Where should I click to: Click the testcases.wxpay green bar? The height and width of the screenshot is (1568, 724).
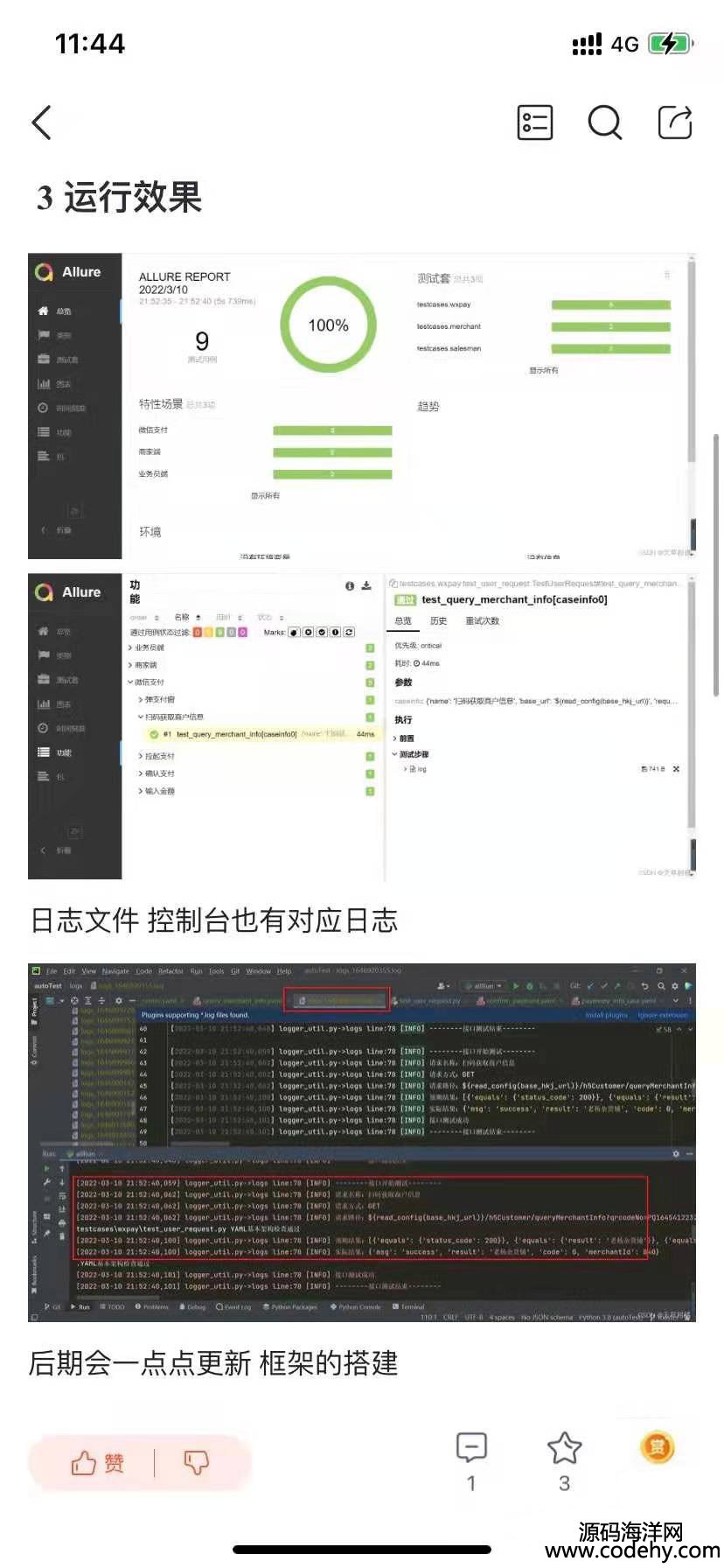tap(611, 304)
